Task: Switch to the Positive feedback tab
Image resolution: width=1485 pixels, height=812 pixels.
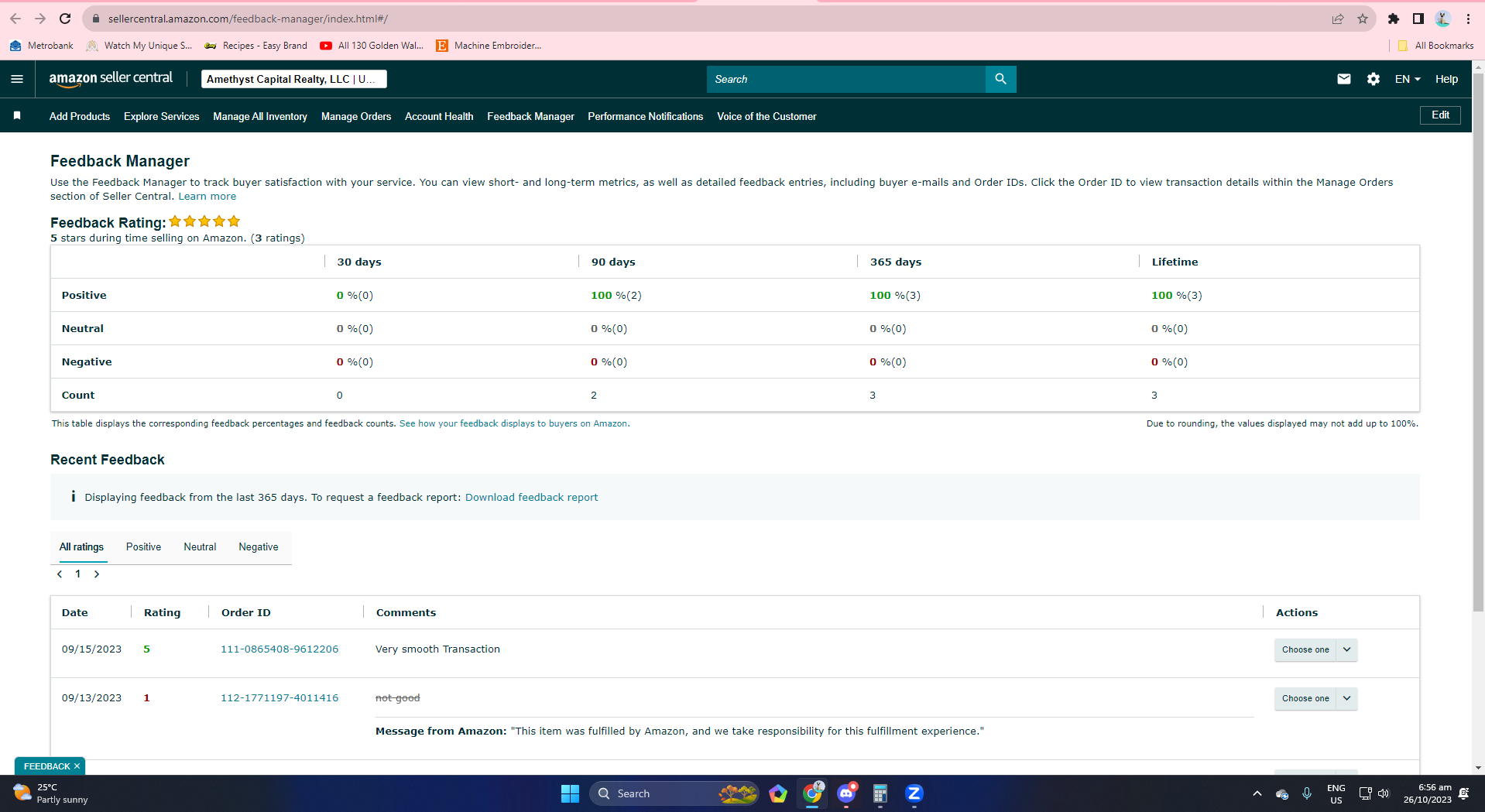Action: 144,547
